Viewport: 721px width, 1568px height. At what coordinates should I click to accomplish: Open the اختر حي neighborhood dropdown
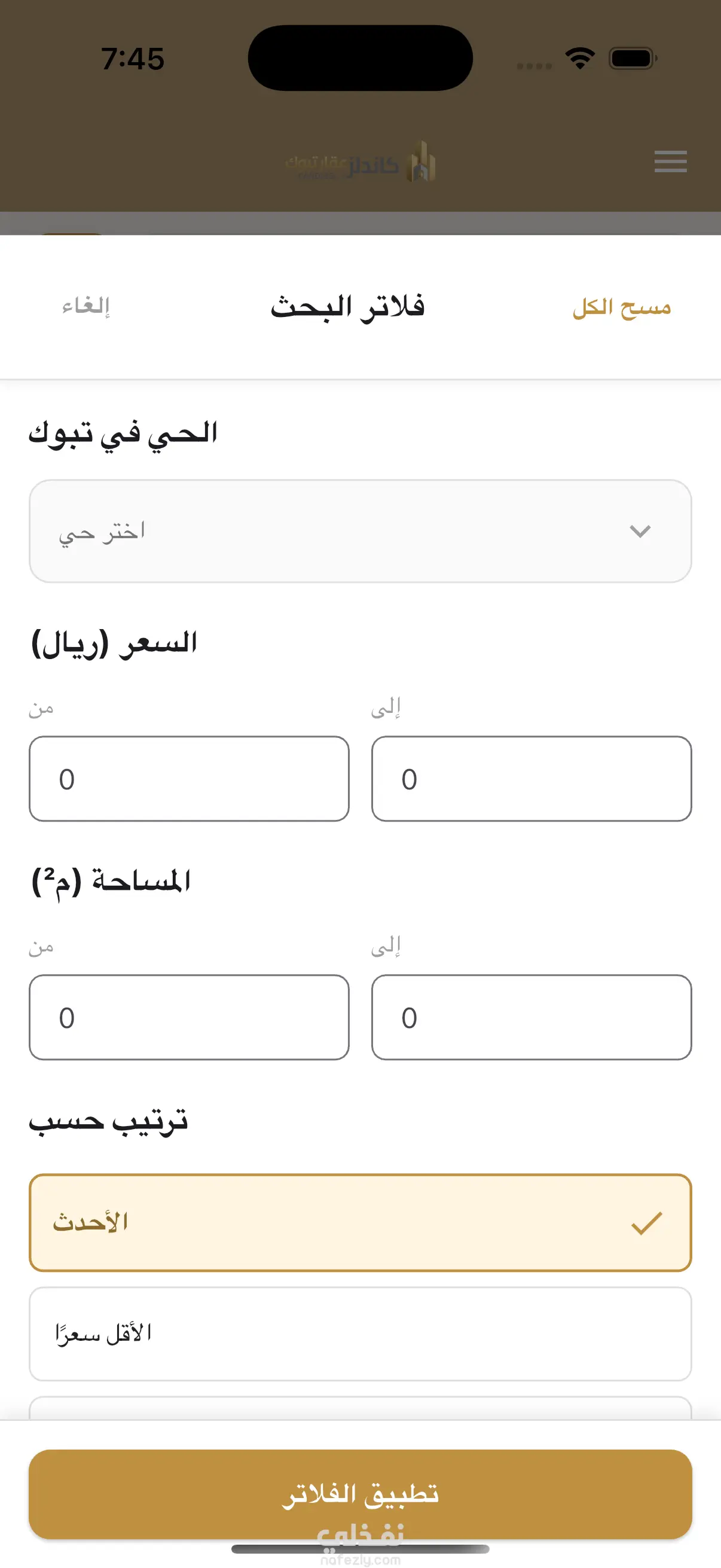tap(360, 532)
